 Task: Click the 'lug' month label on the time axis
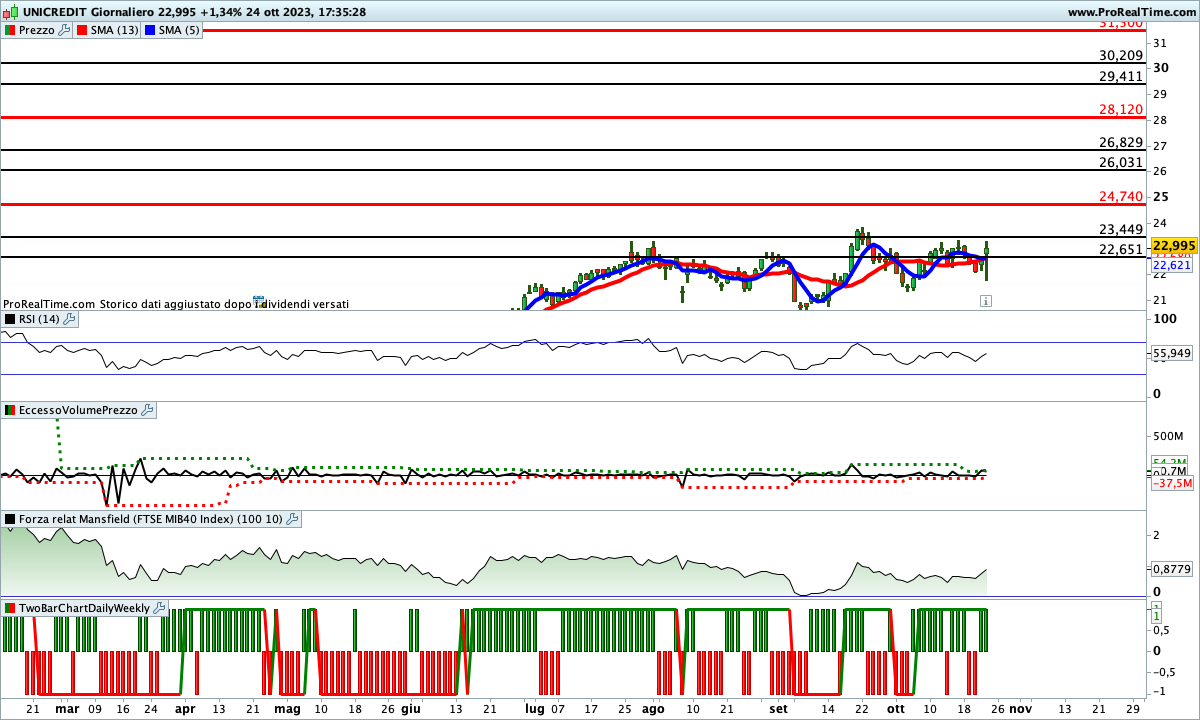(534, 707)
